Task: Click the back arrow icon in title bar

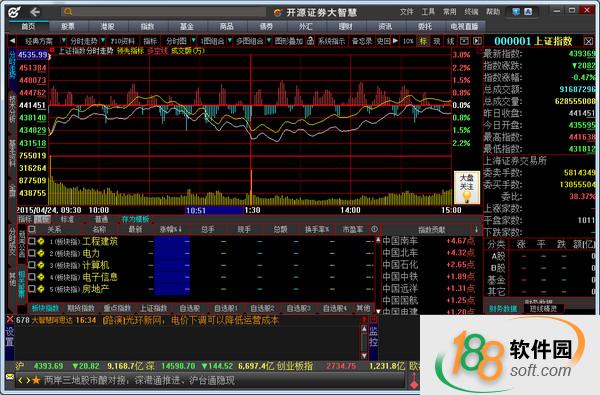Action: click(35, 12)
